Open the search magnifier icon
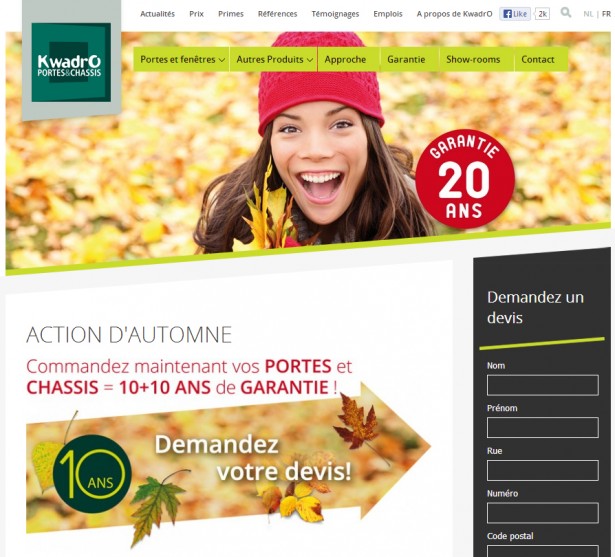The image size is (615, 557). coord(566,13)
